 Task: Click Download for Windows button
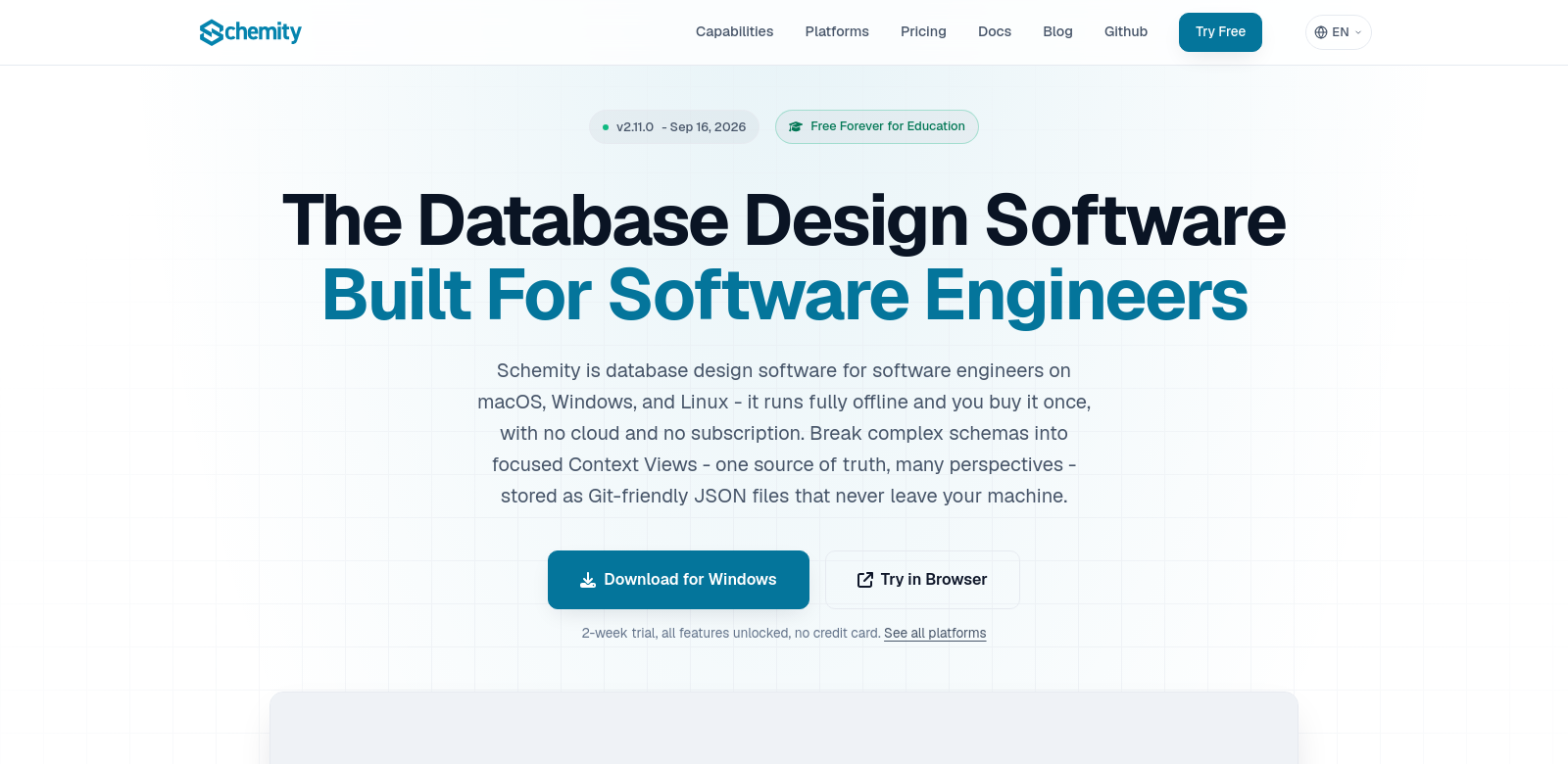[x=678, y=580]
